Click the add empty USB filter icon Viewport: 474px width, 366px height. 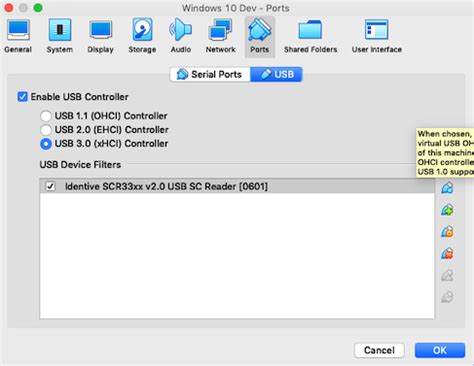[x=447, y=188]
